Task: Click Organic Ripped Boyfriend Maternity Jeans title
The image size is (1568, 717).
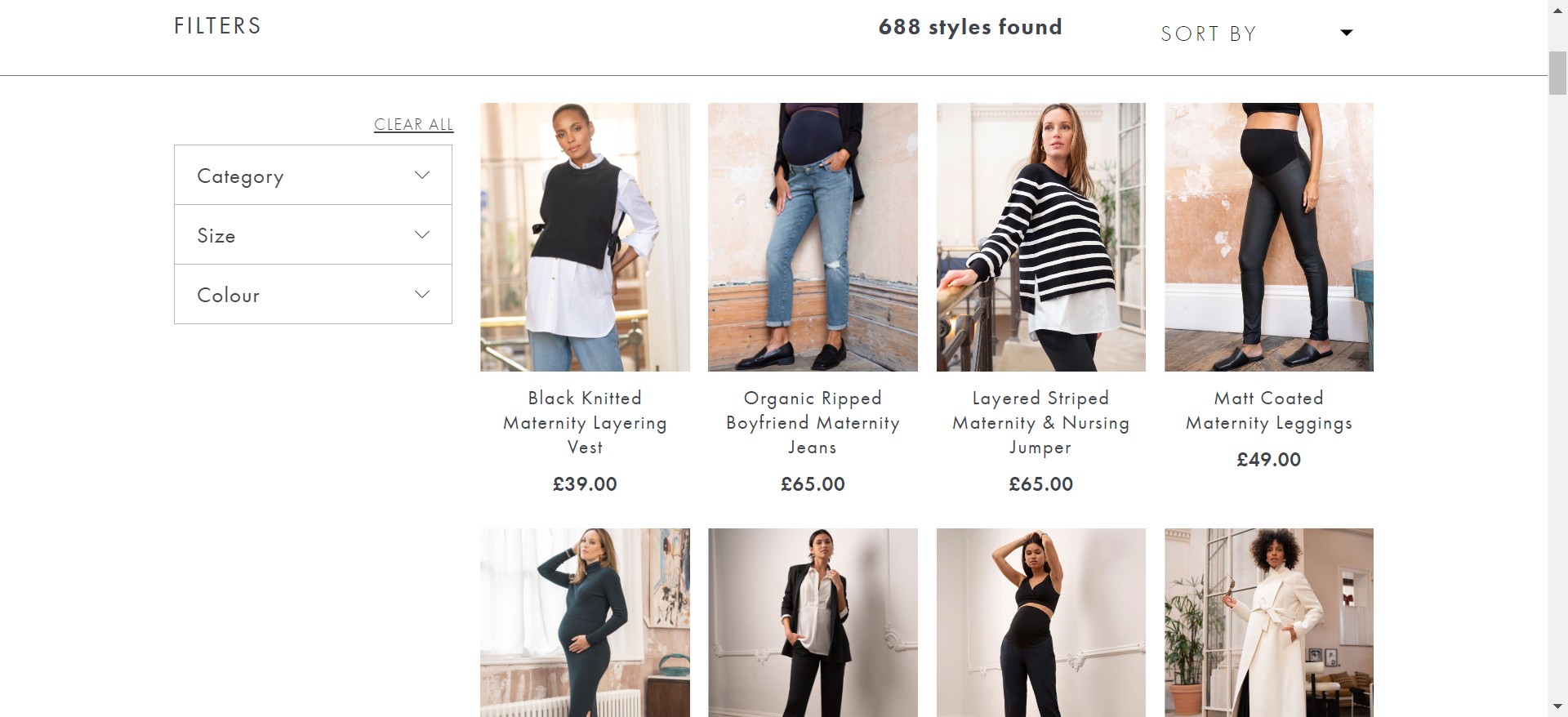Action: coord(813,422)
